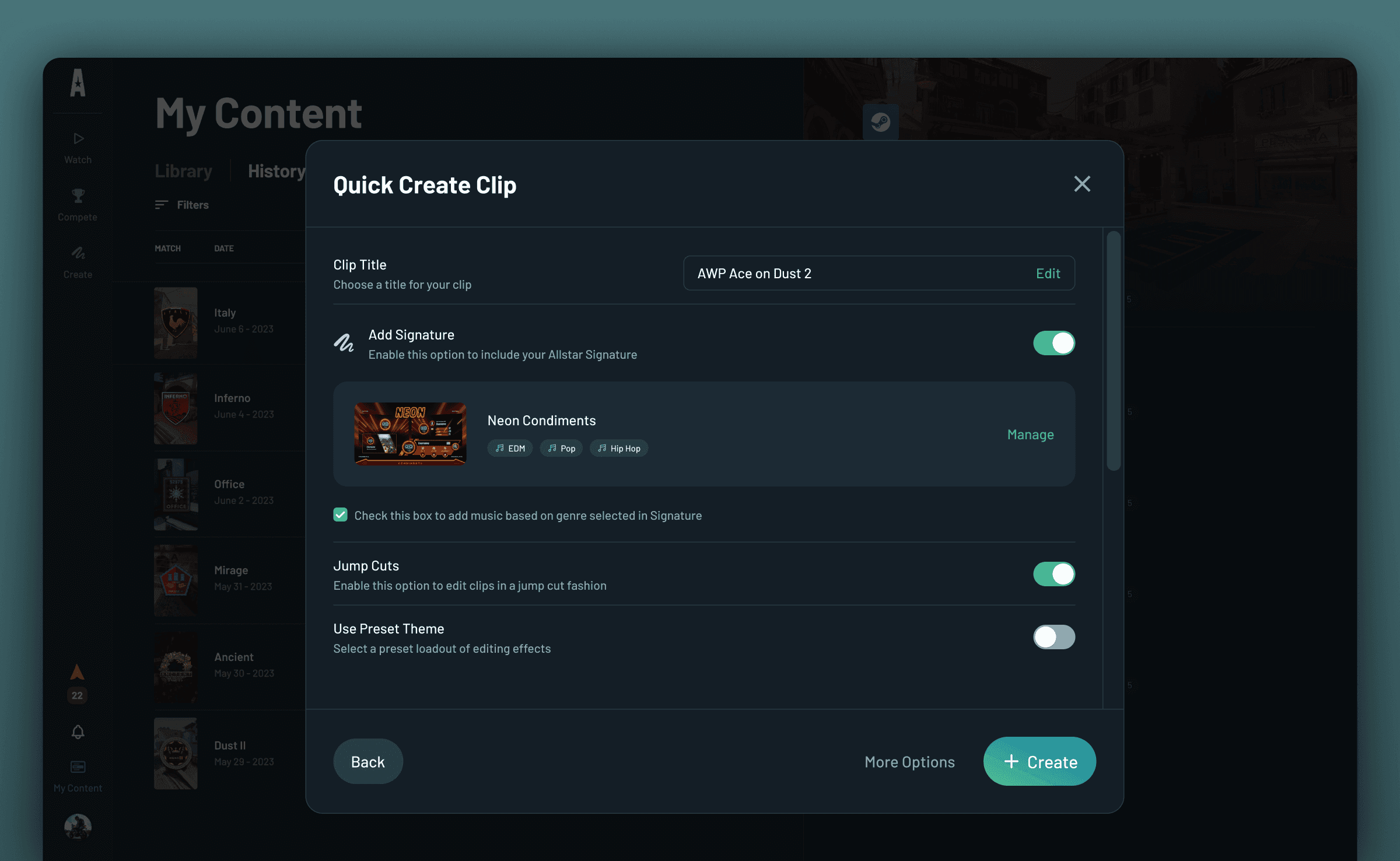1400x861 pixels.
Task: Click the June 6 - 2023 date
Action: 243,329
